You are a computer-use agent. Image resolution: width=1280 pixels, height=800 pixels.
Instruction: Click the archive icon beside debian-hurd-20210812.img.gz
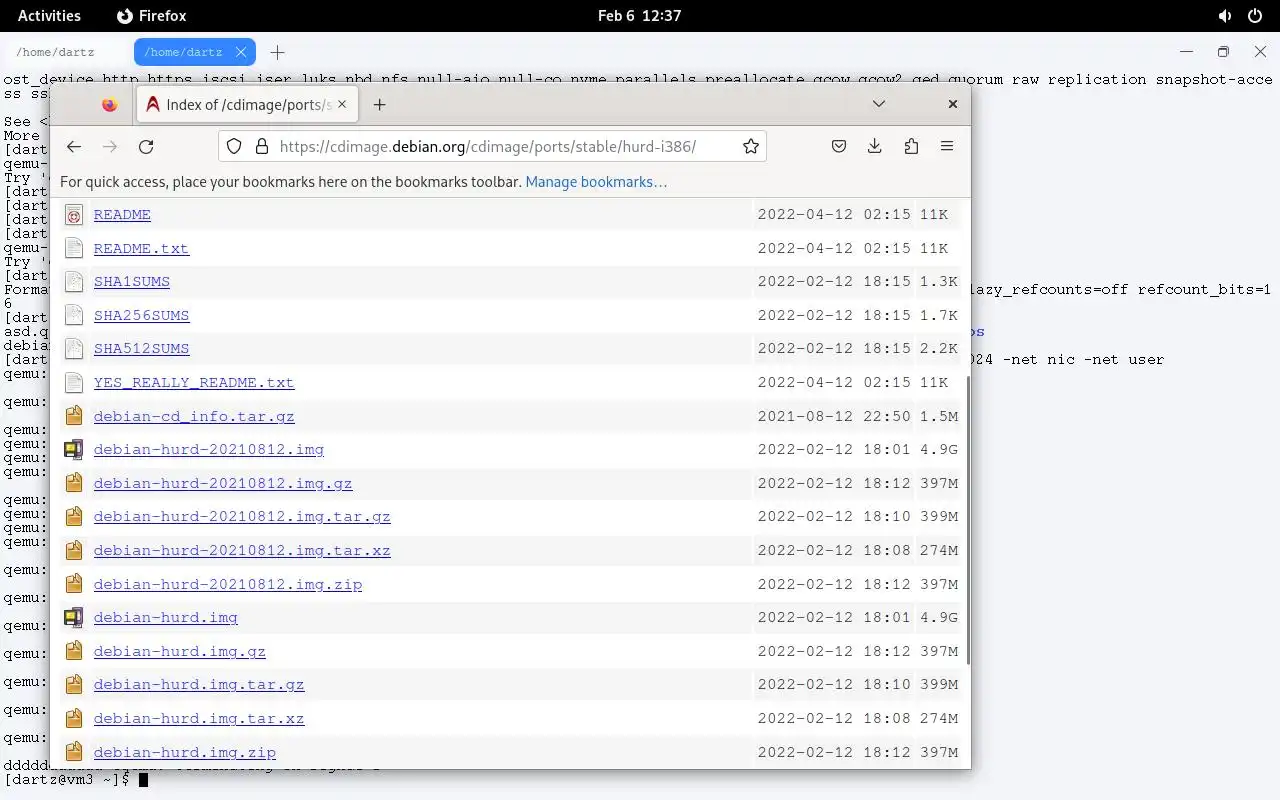tap(73, 483)
